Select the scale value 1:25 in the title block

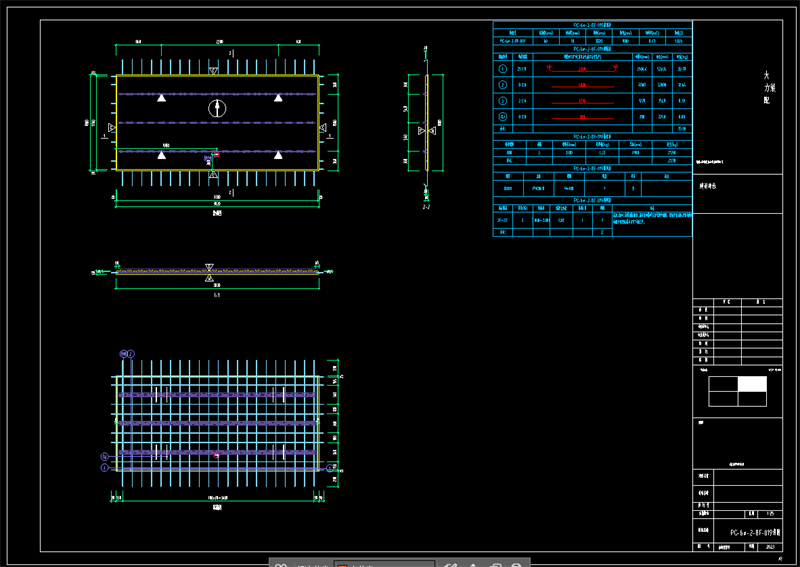(769, 514)
